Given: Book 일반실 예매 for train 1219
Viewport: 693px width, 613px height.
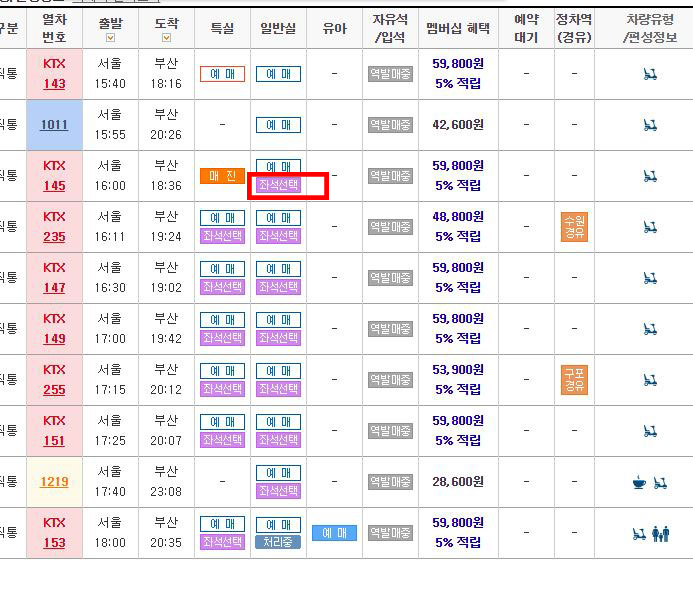Looking at the screenshot, I should coord(278,472).
